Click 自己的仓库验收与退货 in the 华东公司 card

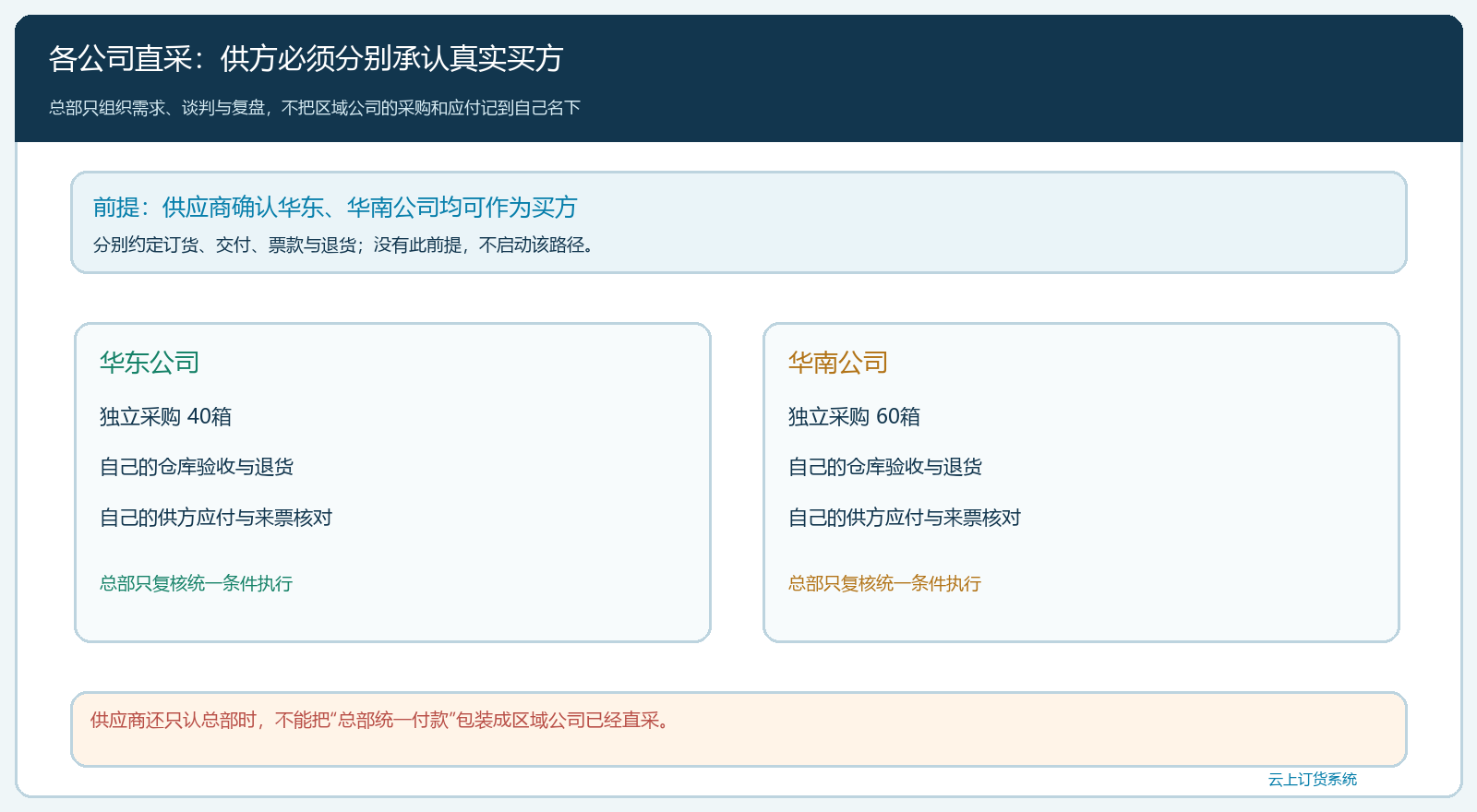pyautogui.click(x=197, y=467)
